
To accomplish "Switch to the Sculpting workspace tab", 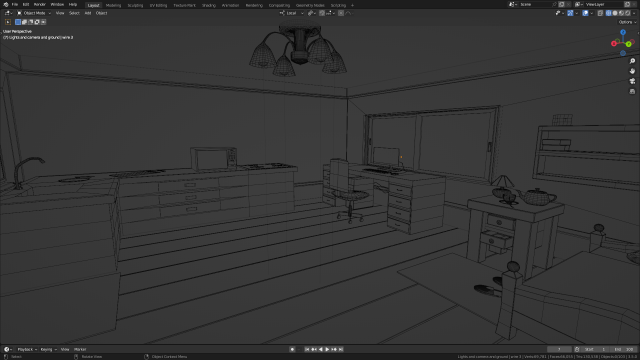I will 135,5.
